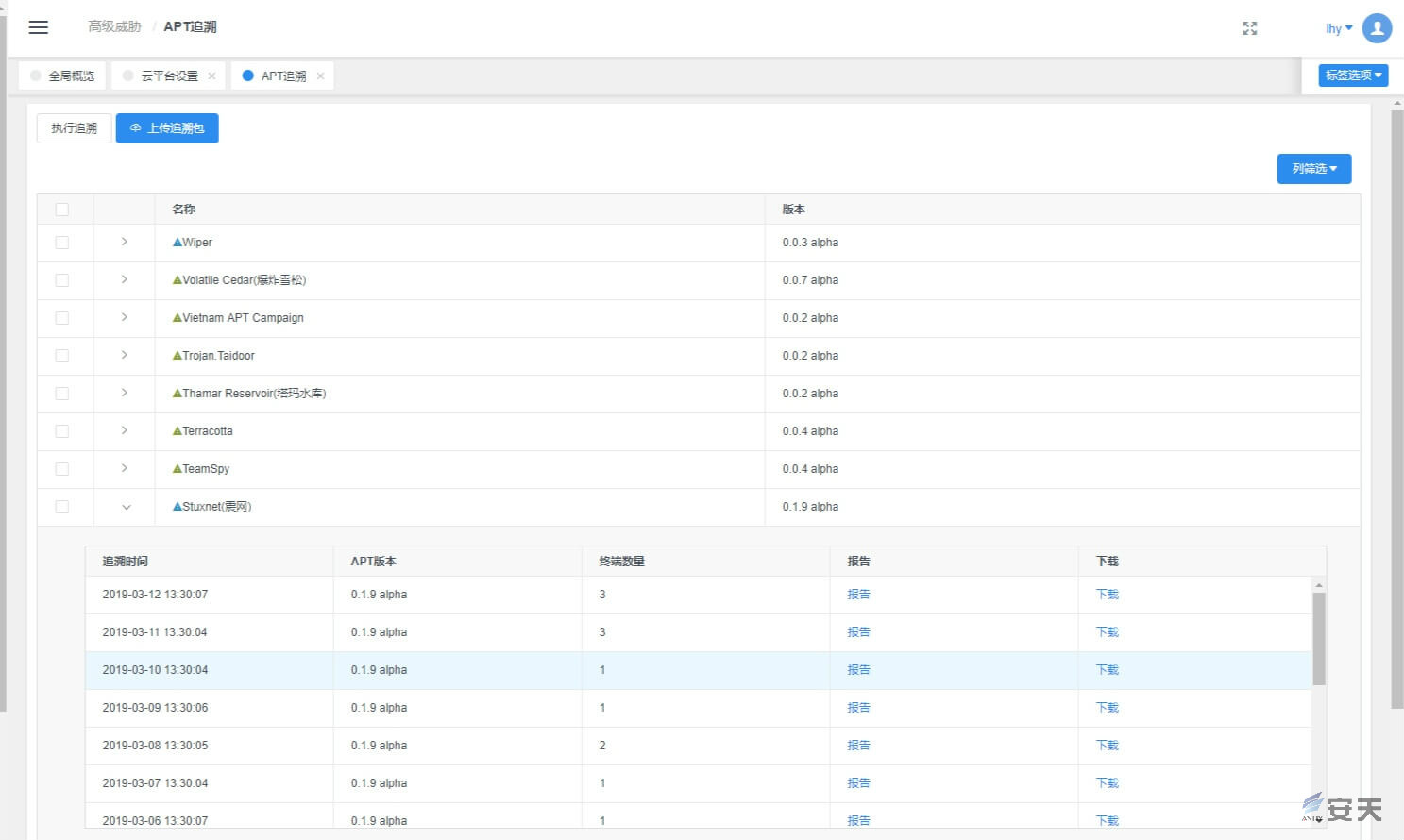This screenshot has width=1404, height=840.
Task: Check the Volatile Cedar row checkbox
Action: coord(62,280)
